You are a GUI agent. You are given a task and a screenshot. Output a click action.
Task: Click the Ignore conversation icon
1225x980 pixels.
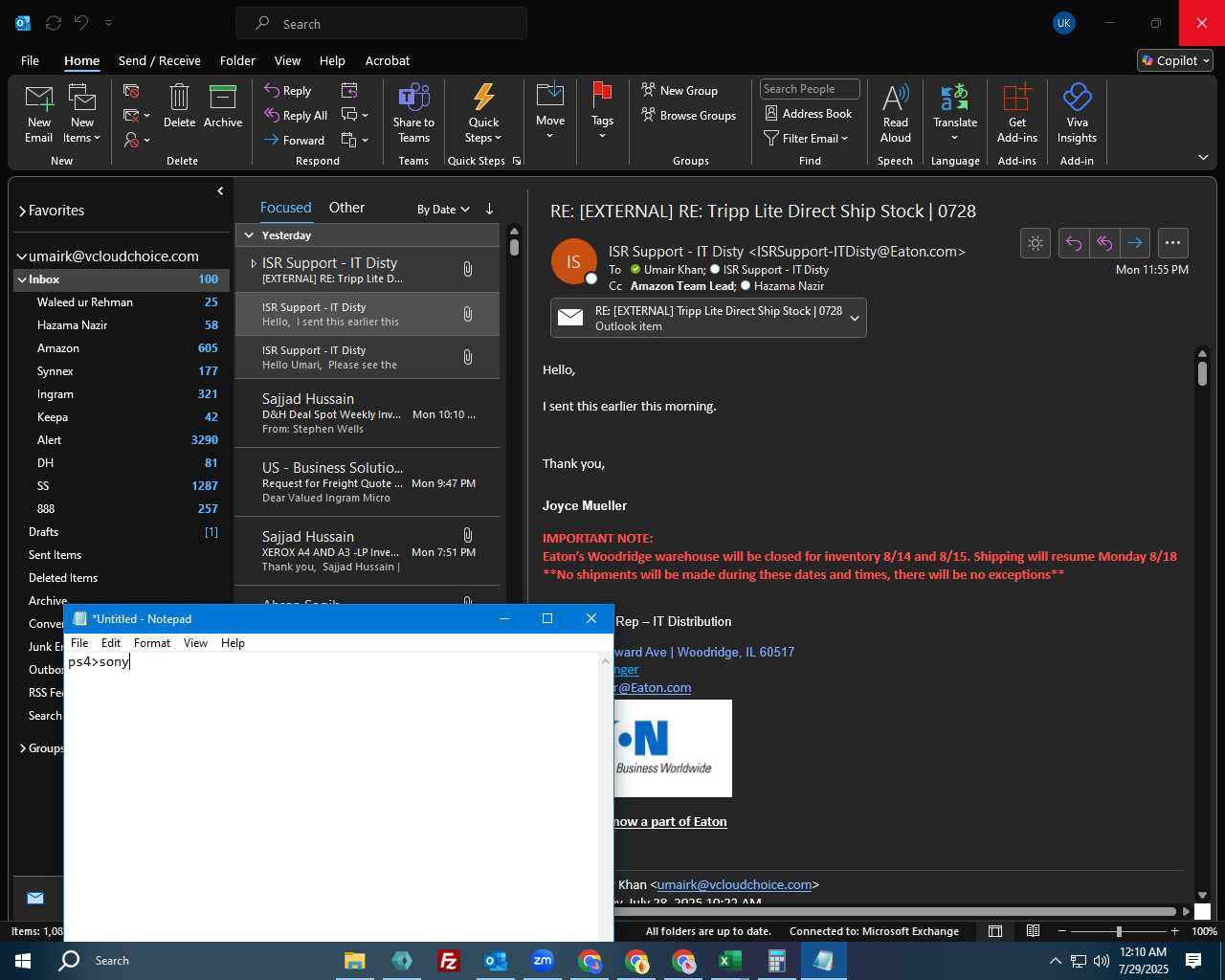(131, 91)
